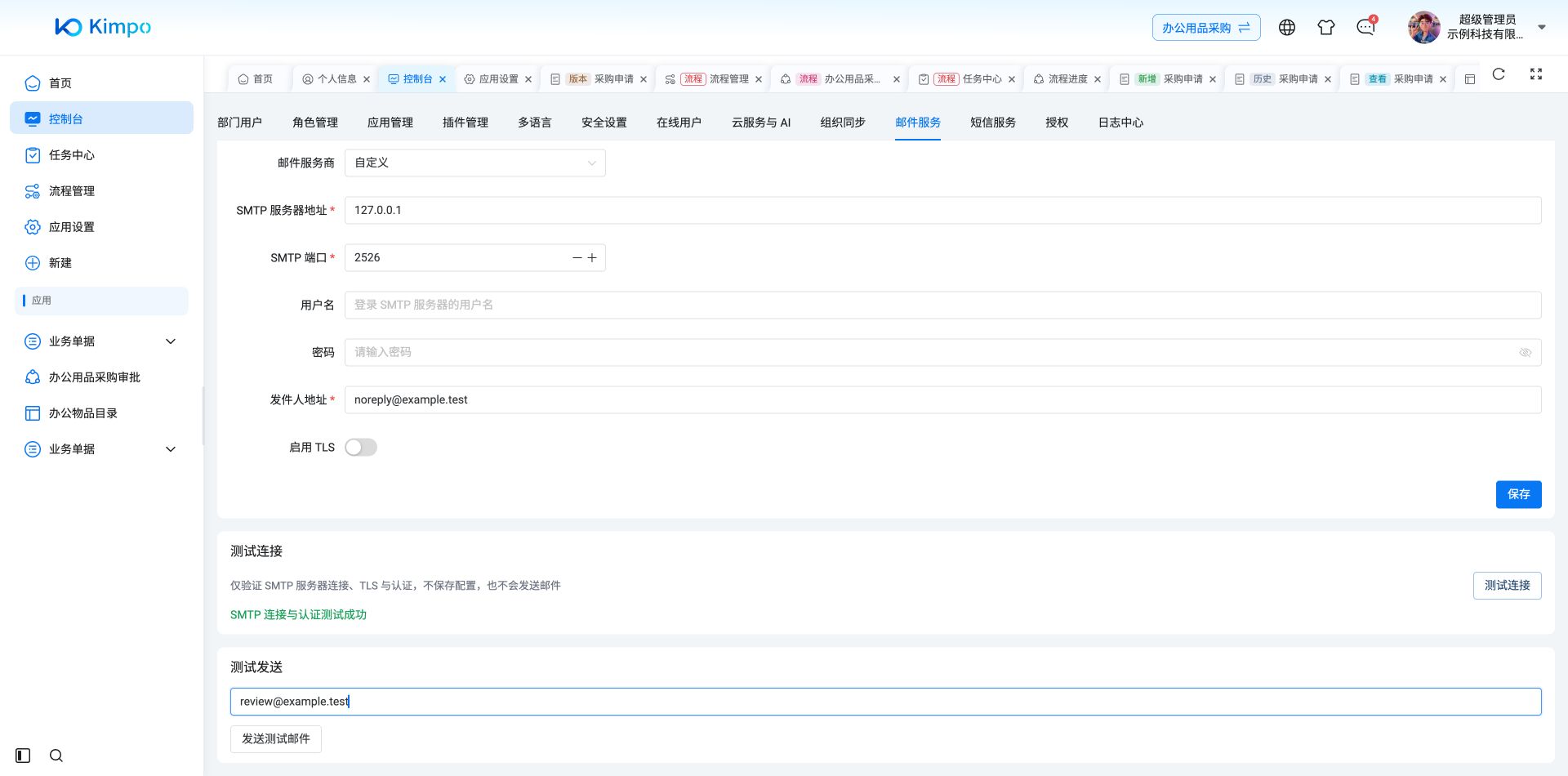This screenshot has height=776, width=1568.
Task: Close the 版本 采购申请 tab
Action: point(644,79)
